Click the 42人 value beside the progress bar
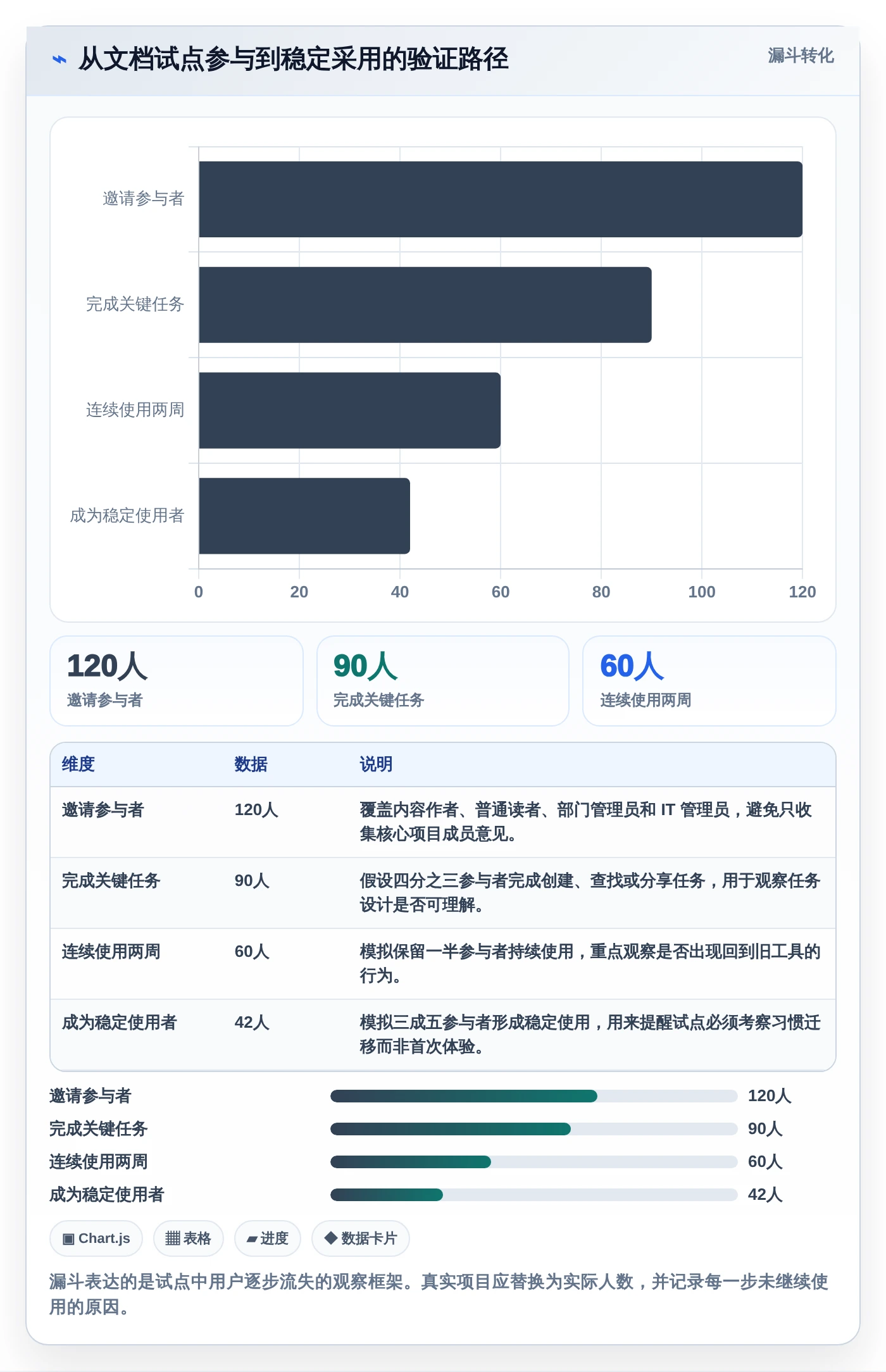Image resolution: width=886 pixels, height=1372 pixels. point(765,1195)
